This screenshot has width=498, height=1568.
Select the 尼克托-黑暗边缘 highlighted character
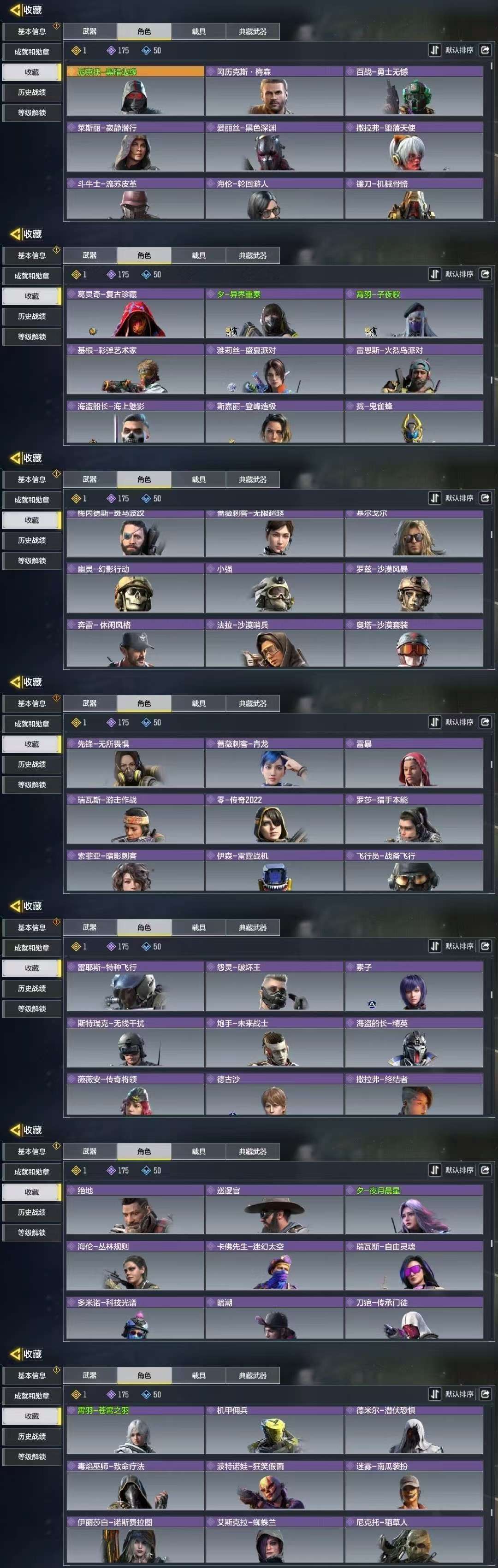tap(135, 91)
